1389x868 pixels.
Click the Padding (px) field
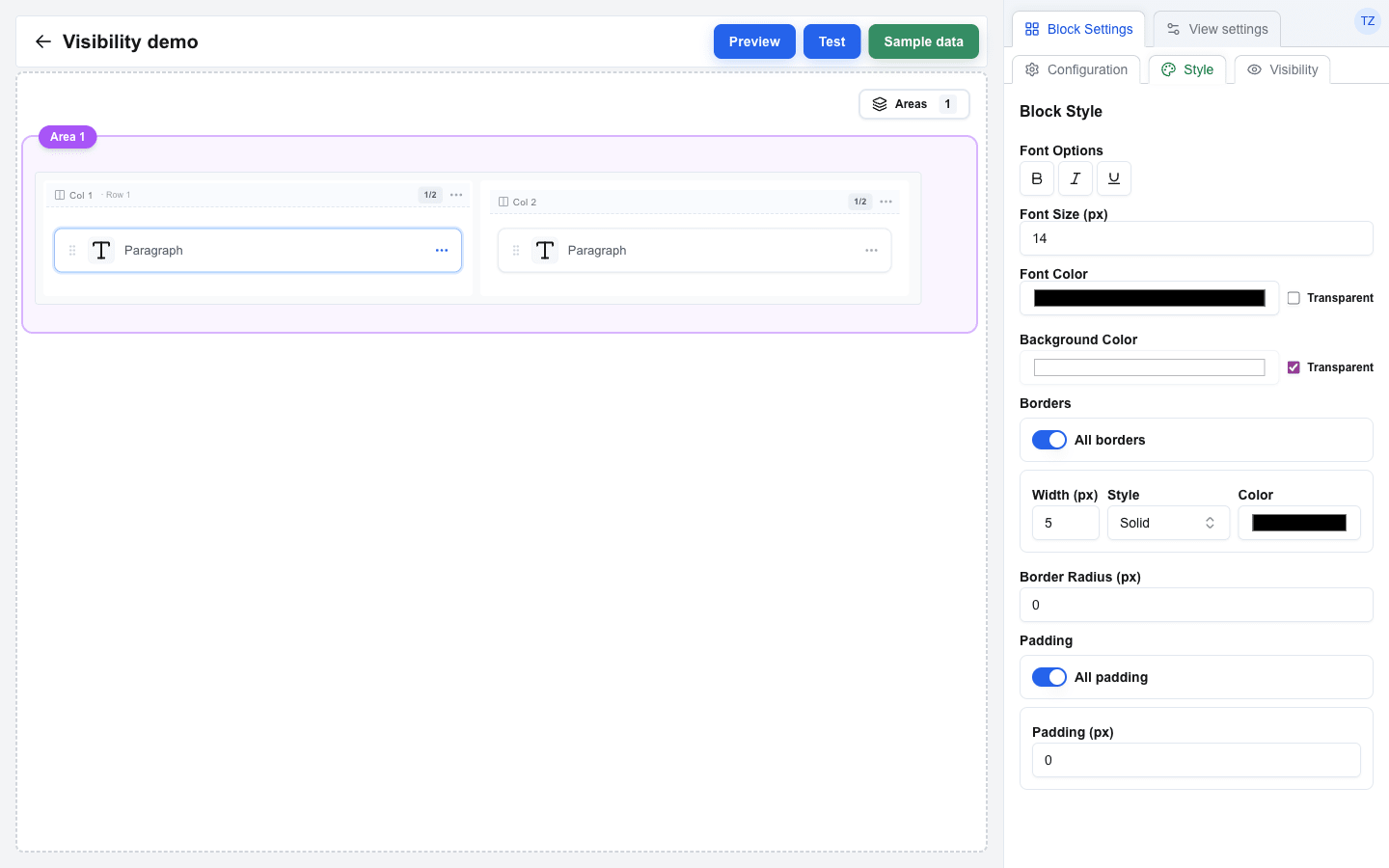(x=1196, y=760)
